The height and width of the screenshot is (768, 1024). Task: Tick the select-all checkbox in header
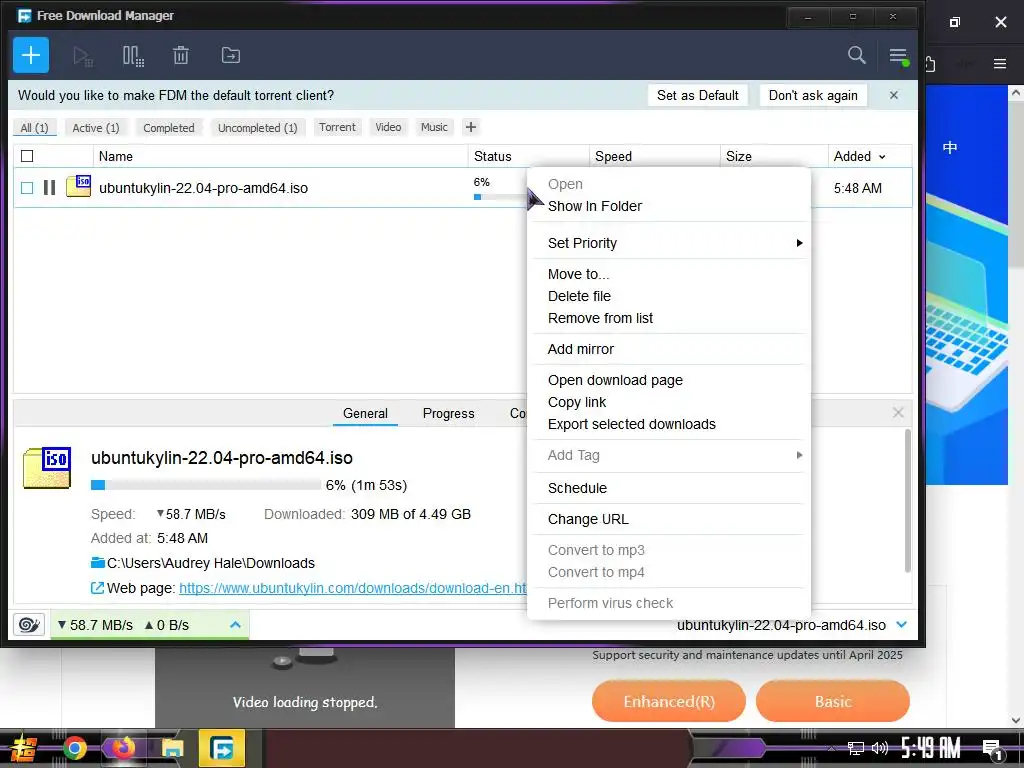27,156
